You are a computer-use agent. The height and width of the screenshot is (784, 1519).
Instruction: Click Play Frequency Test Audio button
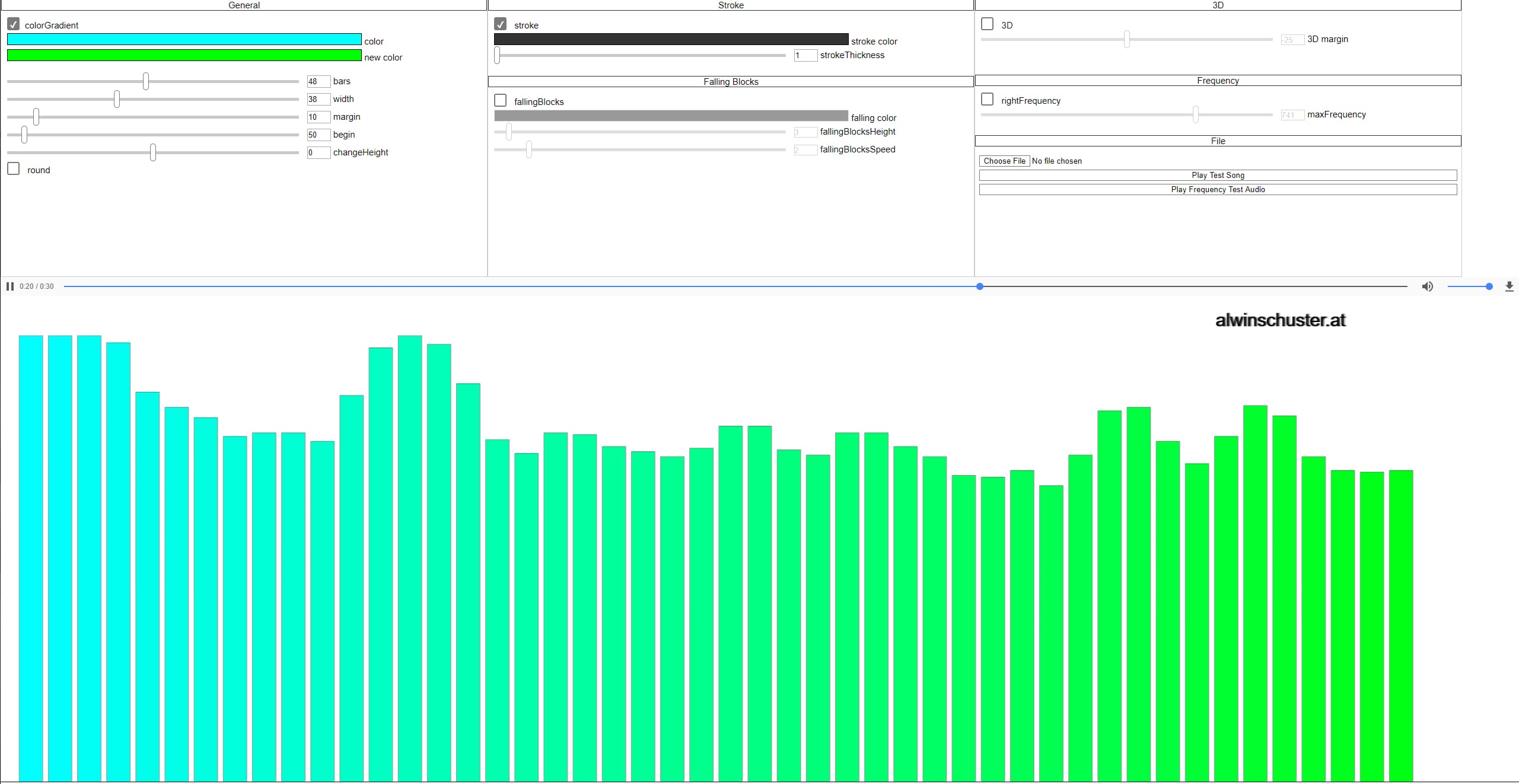point(1218,189)
